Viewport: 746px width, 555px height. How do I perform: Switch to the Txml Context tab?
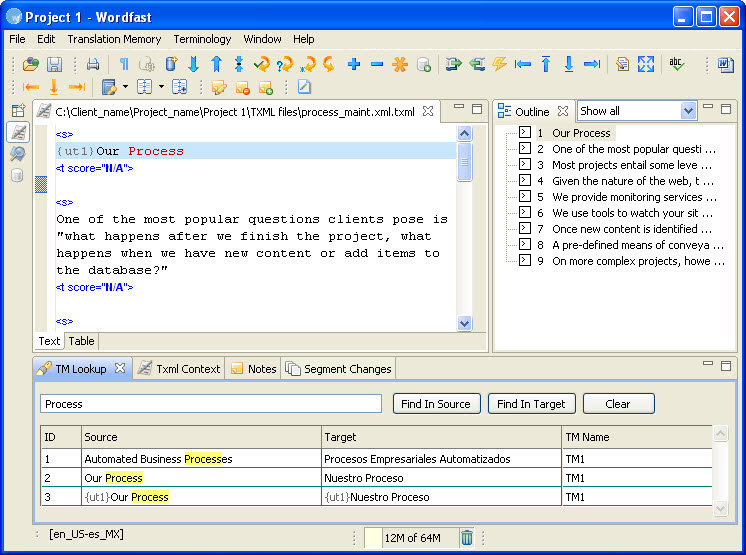[x=179, y=369]
